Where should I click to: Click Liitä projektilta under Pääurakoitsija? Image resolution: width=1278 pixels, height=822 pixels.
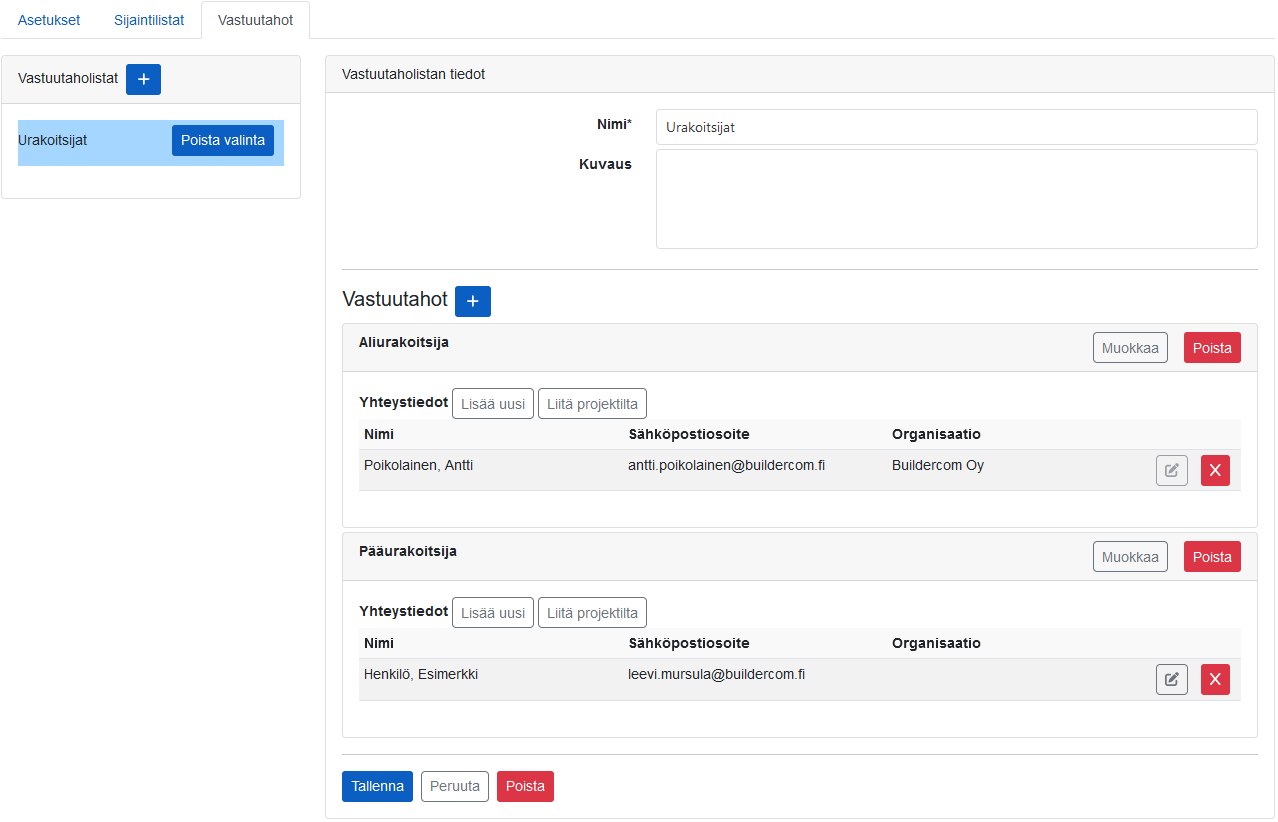593,613
